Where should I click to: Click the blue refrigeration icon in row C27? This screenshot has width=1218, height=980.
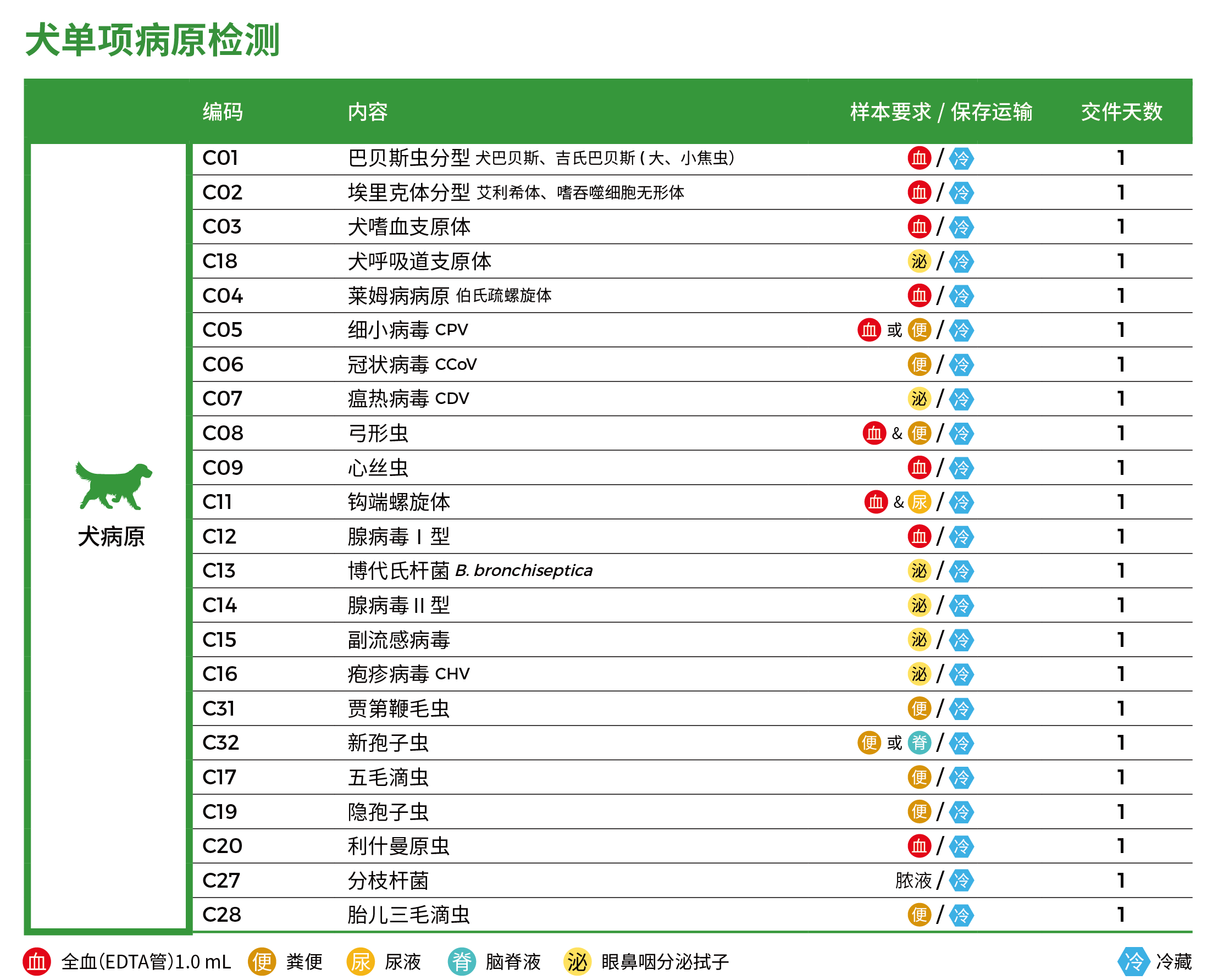point(961,881)
